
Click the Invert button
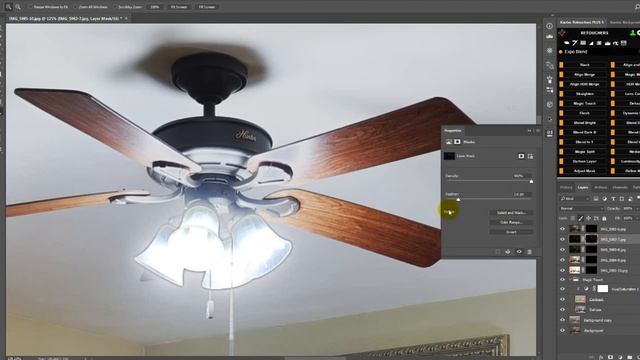tap(511, 232)
